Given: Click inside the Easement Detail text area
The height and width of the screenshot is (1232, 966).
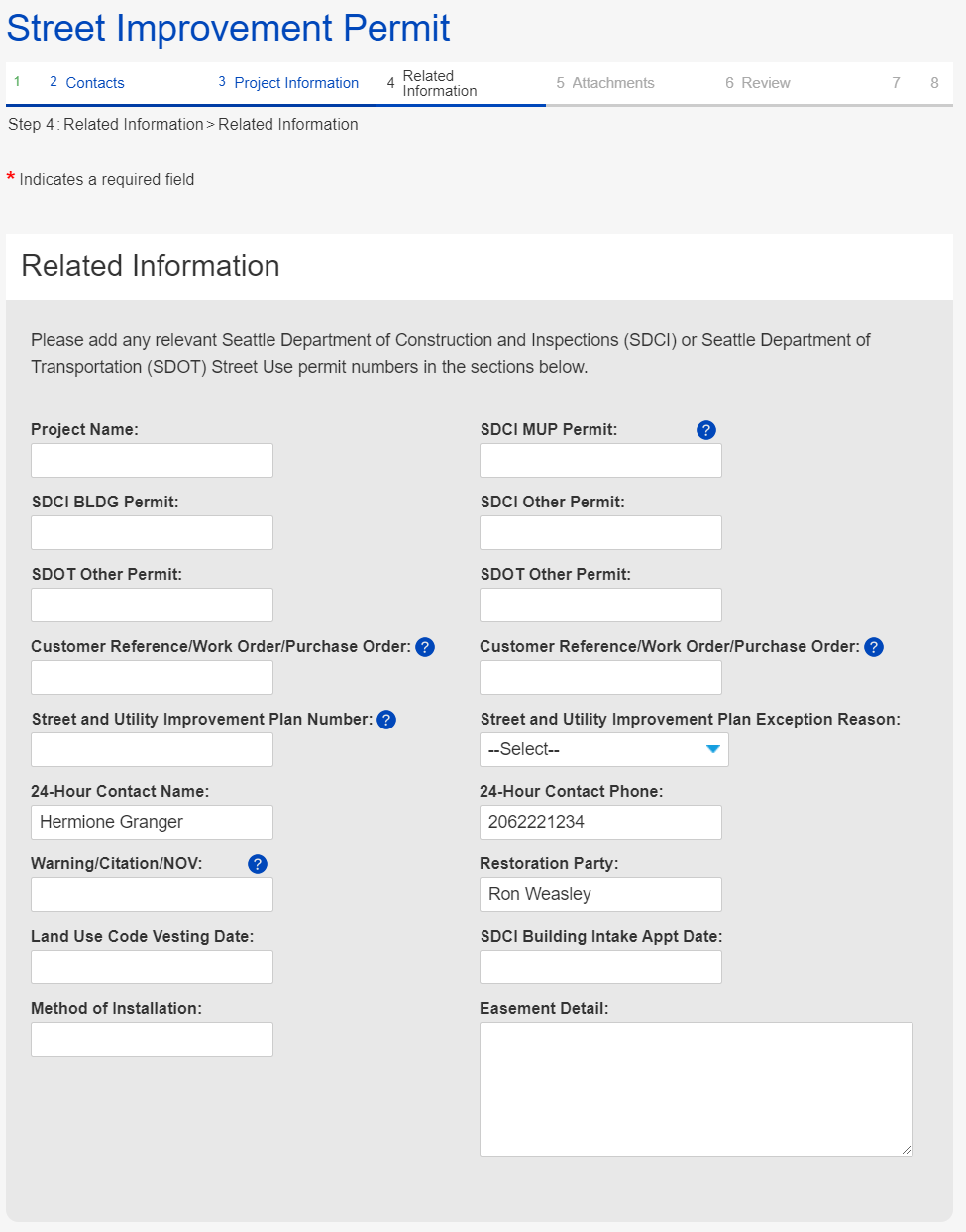Looking at the screenshot, I should (696, 1088).
